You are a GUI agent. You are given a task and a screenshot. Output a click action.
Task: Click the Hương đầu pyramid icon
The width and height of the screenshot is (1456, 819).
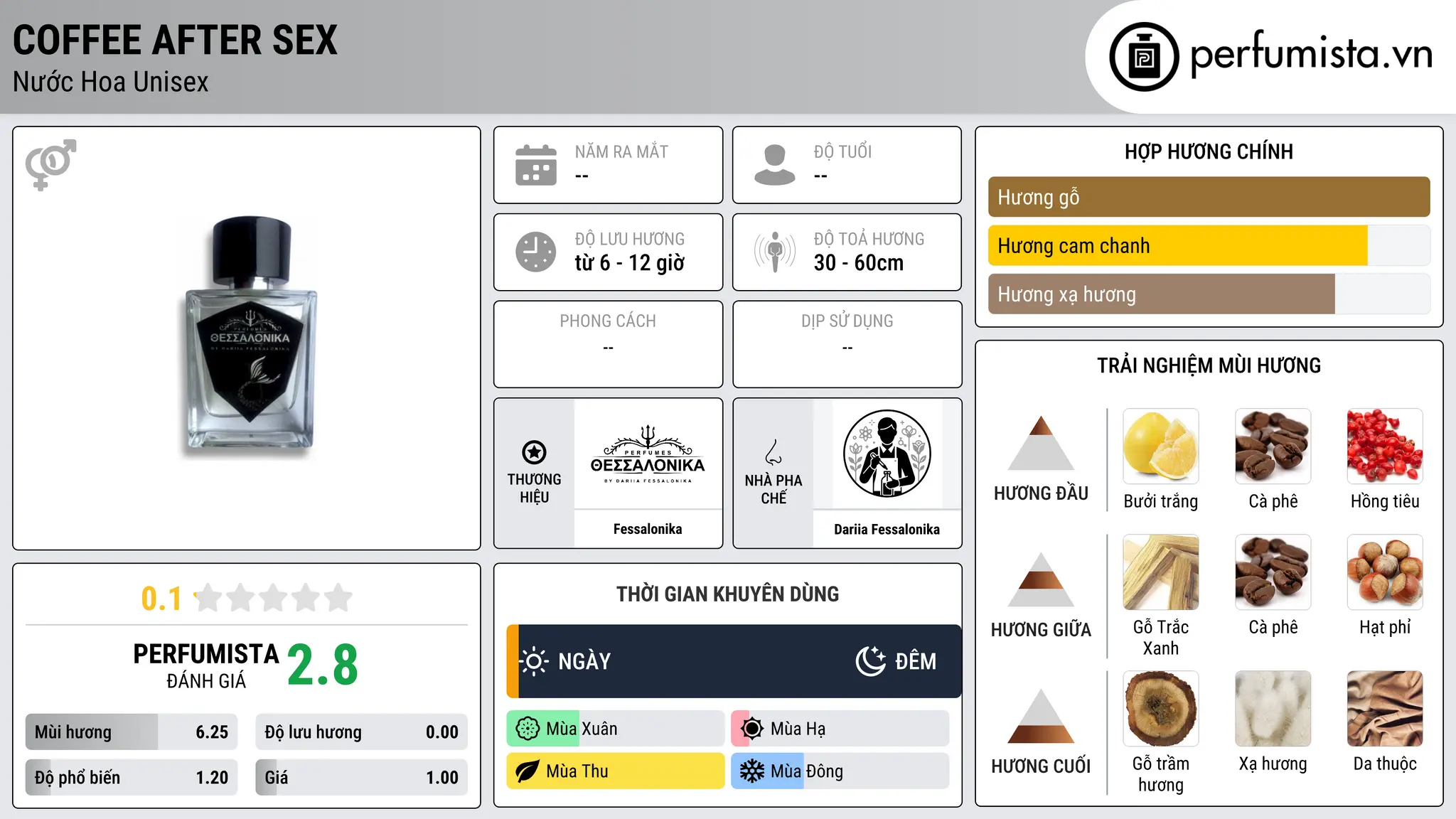tap(1041, 443)
